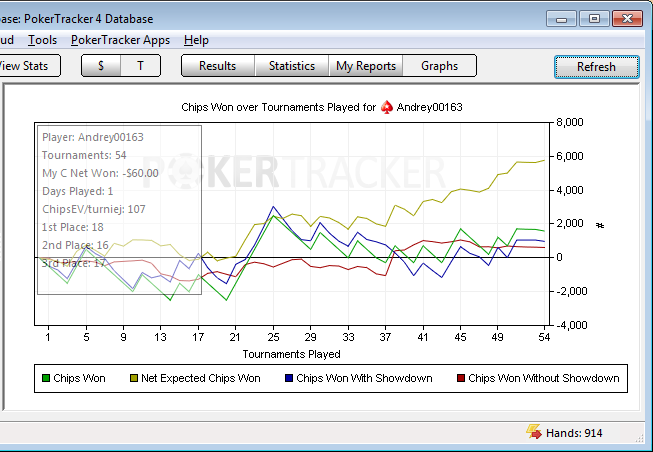Switch to tournaments with T button
653x452 pixels.
coord(140,66)
